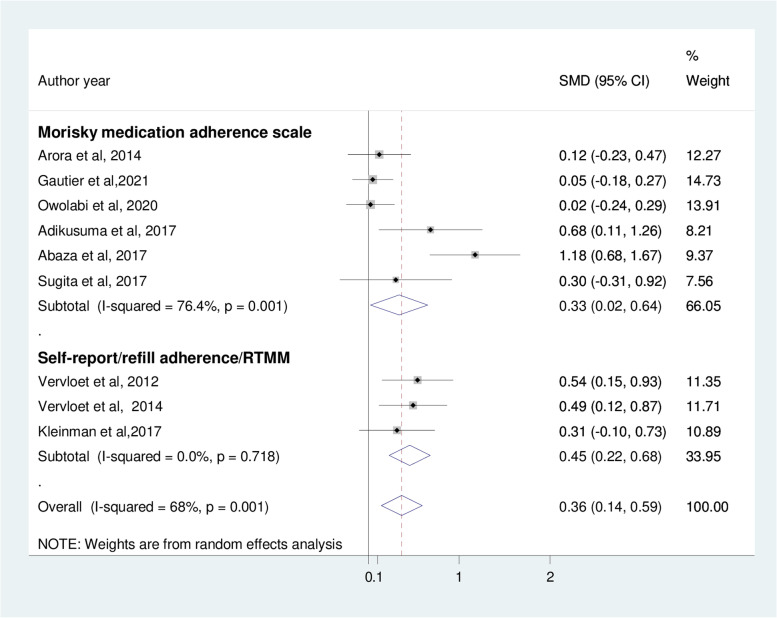Image resolution: width=777 pixels, height=618 pixels.
Task: Click the Morisky subtotal diamond
Action: [399, 305]
